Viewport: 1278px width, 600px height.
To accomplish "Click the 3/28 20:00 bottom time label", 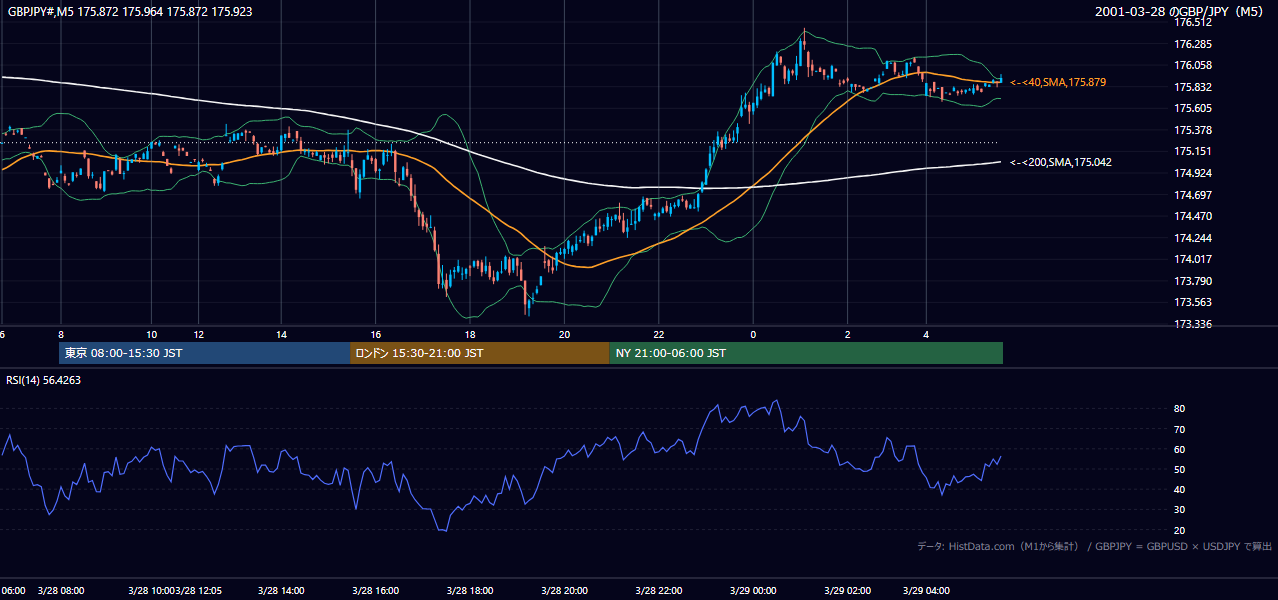I will pyautogui.click(x=565, y=590).
